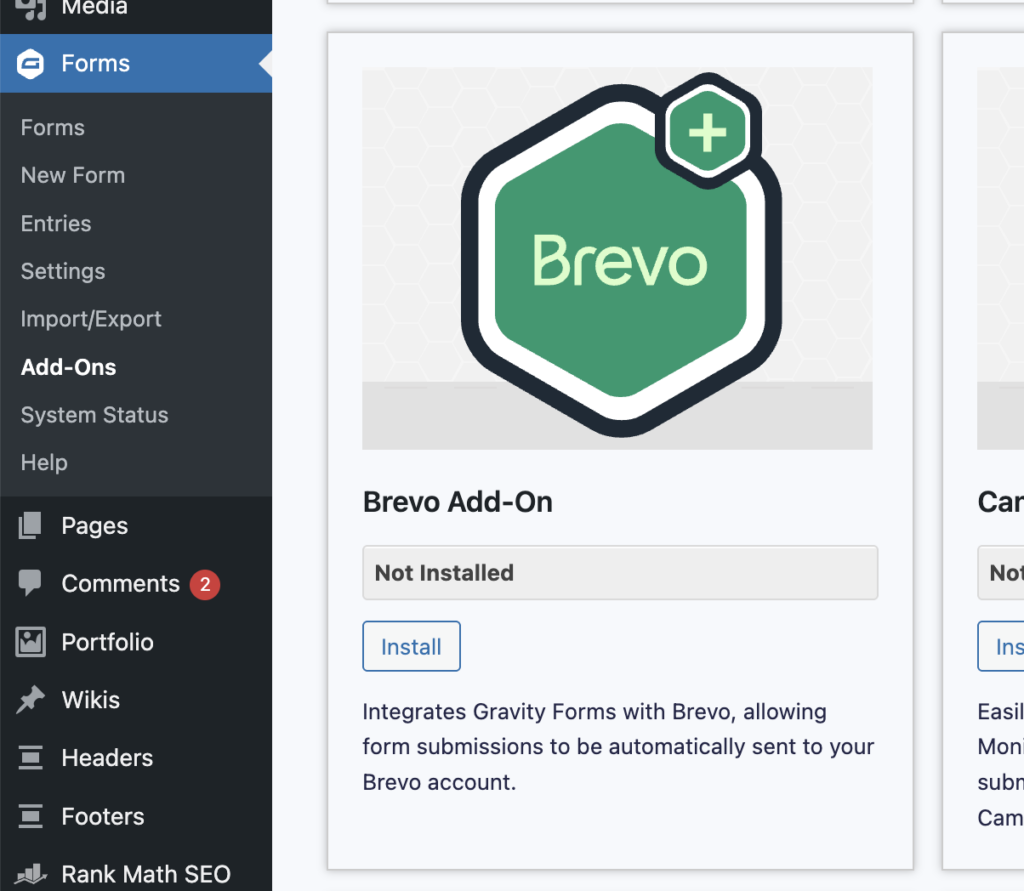Viewport: 1024px width, 891px height.
Task: Open Import/Export under Forms
Action: 91,320
